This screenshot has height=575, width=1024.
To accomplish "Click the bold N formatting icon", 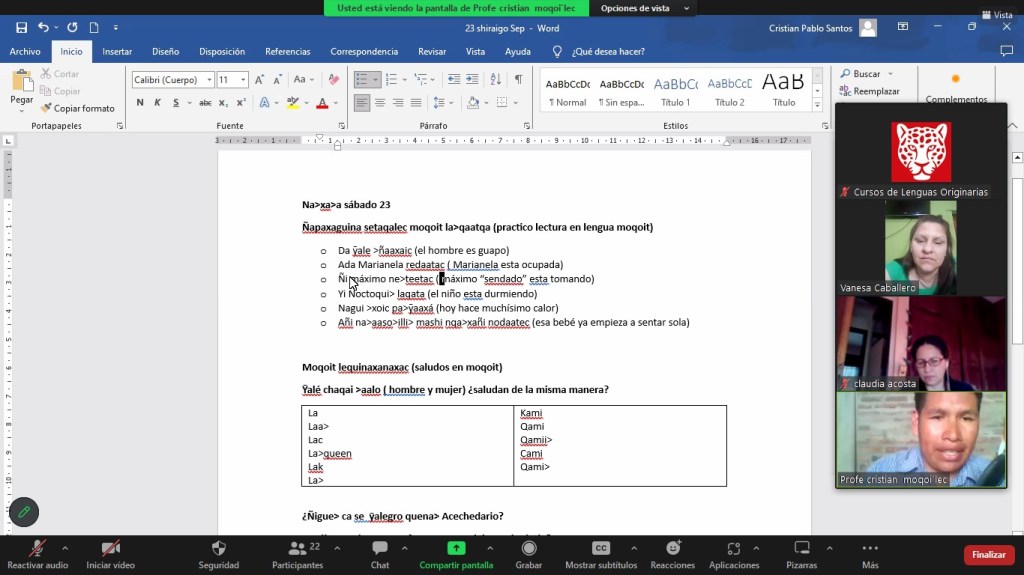I will pyautogui.click(x=140, y=103).
